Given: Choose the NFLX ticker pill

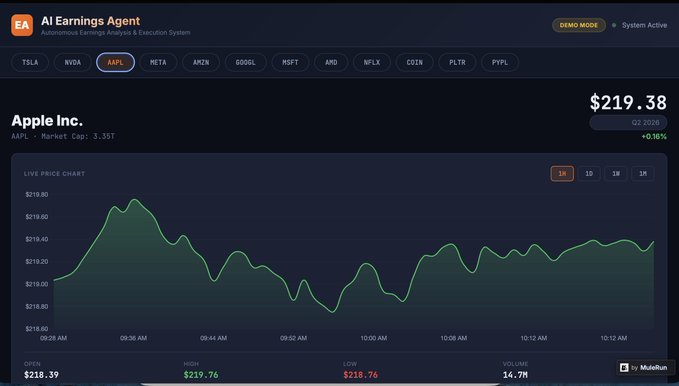Looking at the screenshot, I should 372,62.
